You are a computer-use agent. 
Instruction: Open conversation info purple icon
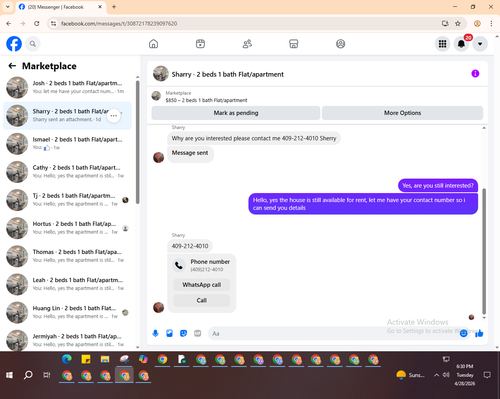pos(475,74)
